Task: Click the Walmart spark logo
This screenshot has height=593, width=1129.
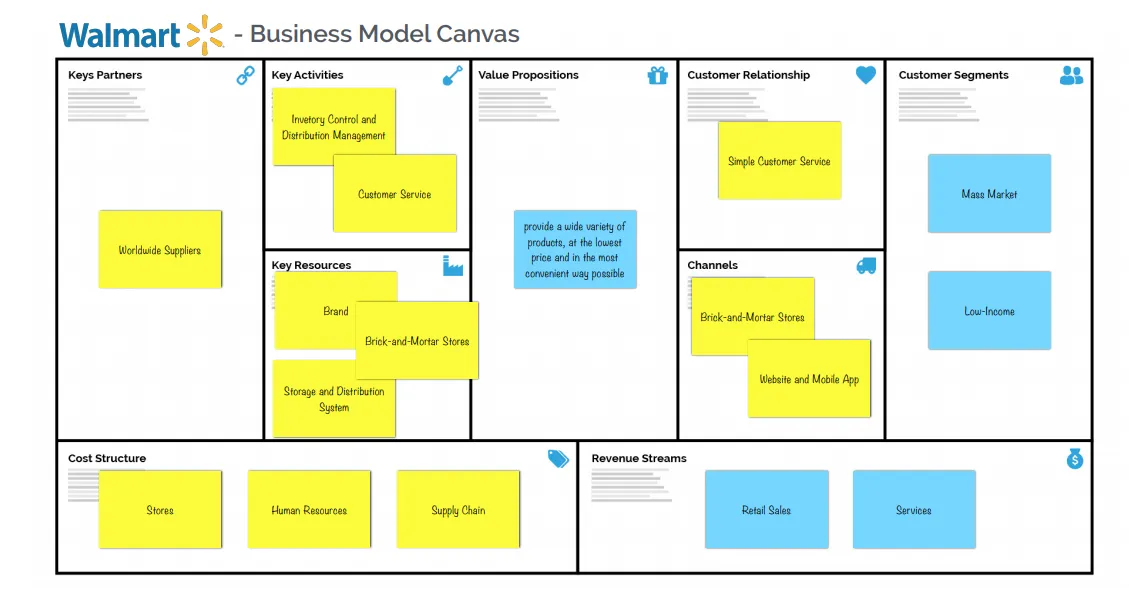Action: tap(205, 35)
